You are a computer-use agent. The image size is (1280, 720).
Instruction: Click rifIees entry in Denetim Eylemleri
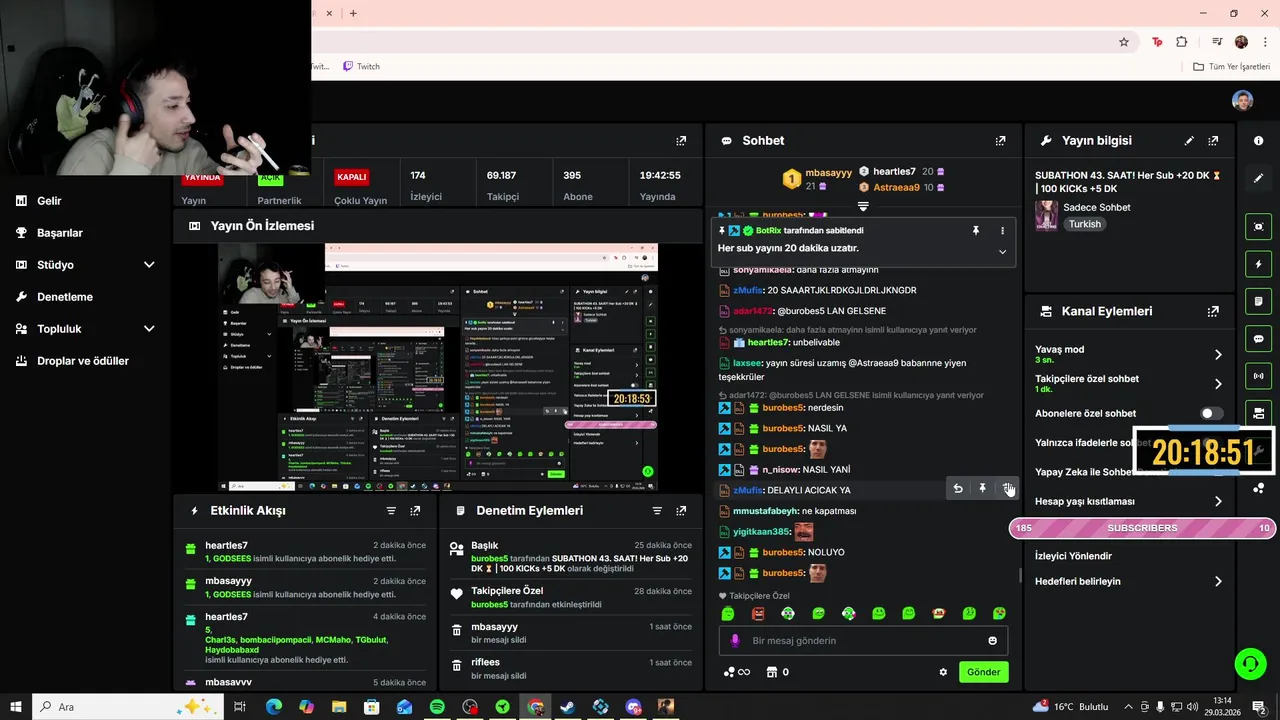pos(569,668)
